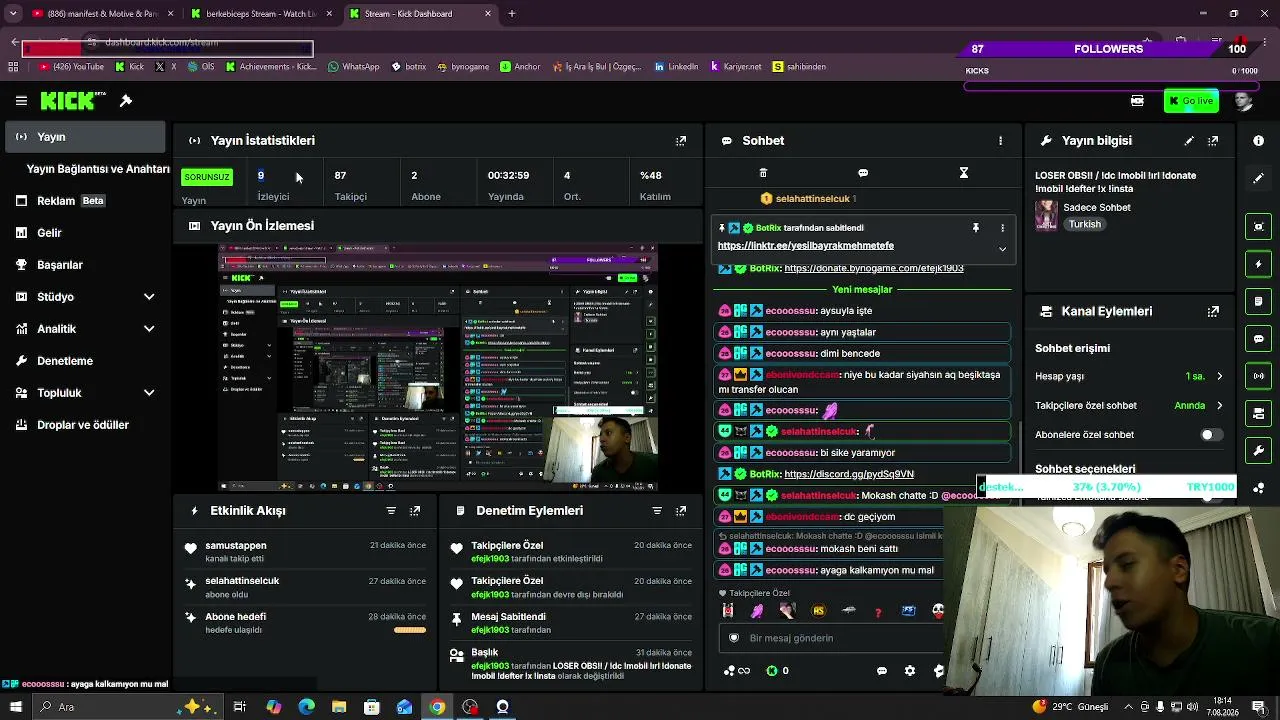The width and height of the screenshot is (1280, 720).
Task: Open Google Chrome from the taskbar
Action: coord(437,707)
